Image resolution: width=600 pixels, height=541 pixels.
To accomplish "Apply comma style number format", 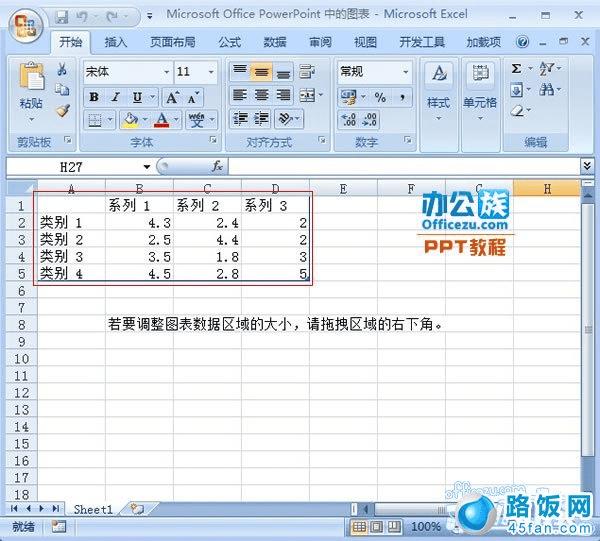I will [x=402, y=97].
